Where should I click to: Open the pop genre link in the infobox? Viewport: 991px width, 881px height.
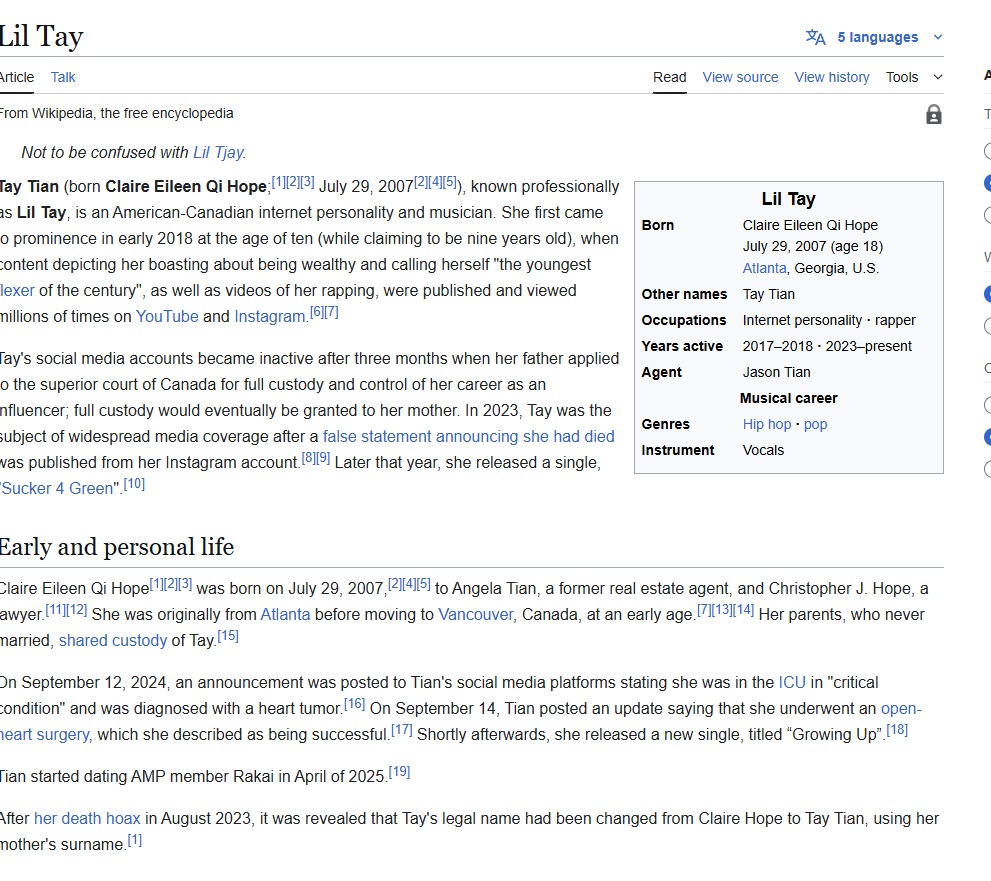tap(815, 424)
